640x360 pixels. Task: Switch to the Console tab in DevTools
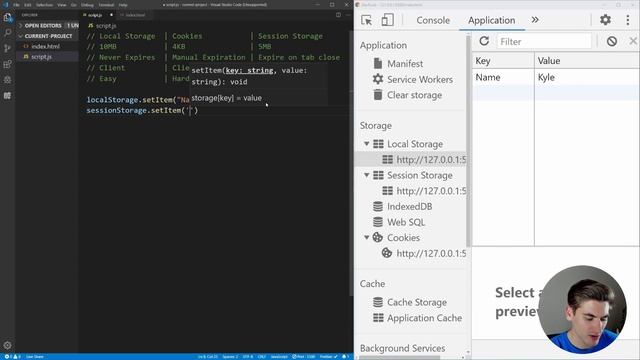[x=433, y=20]
